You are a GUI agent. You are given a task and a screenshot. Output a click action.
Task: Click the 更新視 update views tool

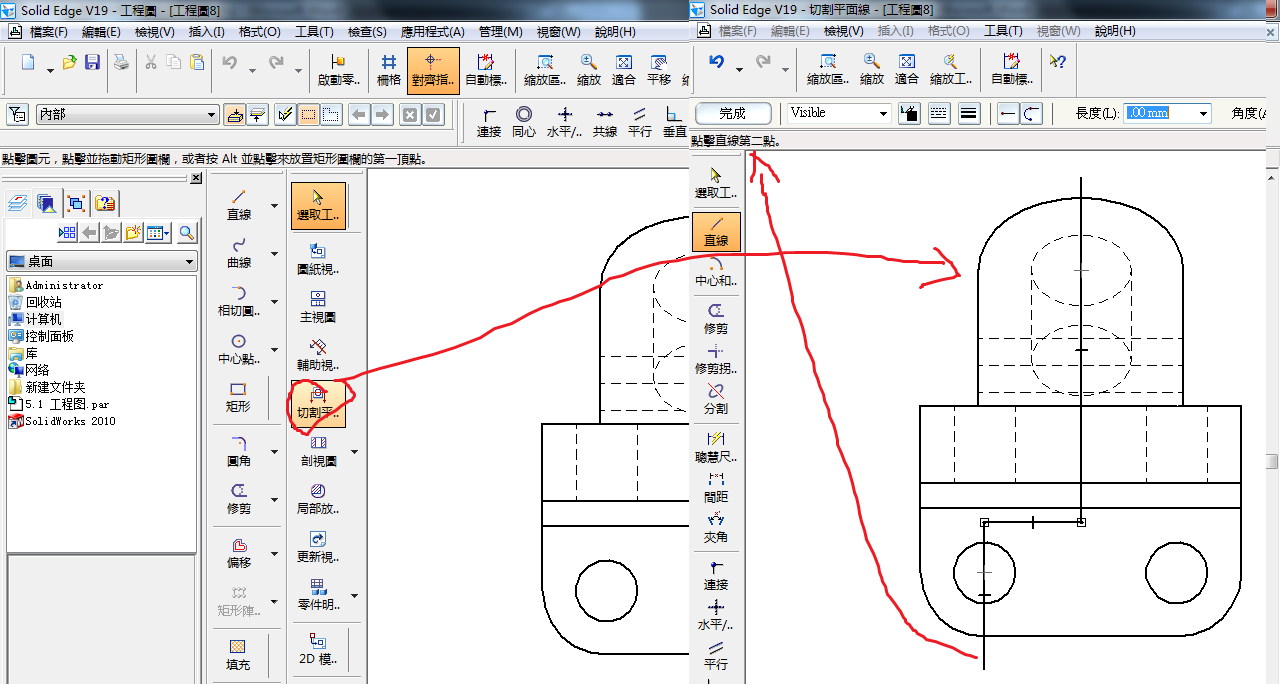pos(318,547)
